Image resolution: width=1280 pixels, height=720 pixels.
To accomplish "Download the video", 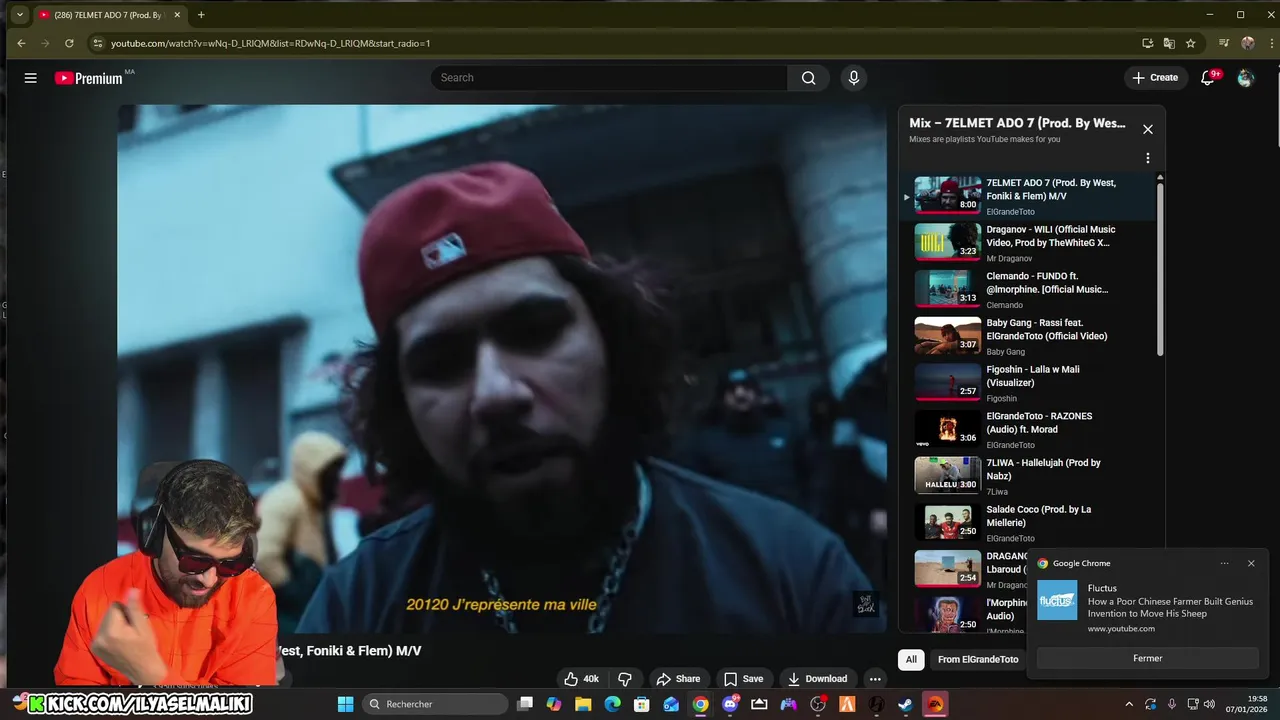I will [x=817, y=679].
